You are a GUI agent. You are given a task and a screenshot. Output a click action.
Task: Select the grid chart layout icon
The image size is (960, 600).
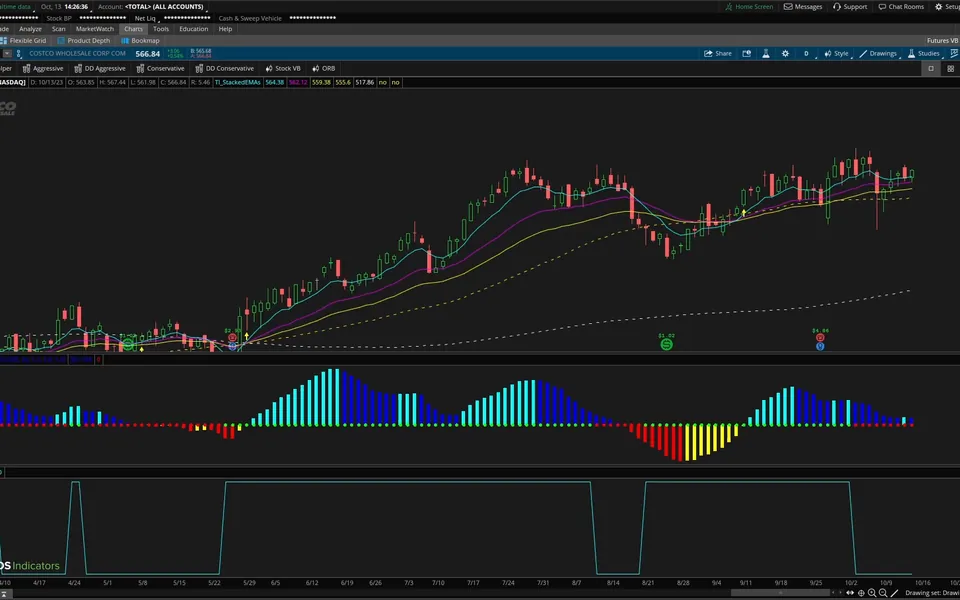[950, 69]
